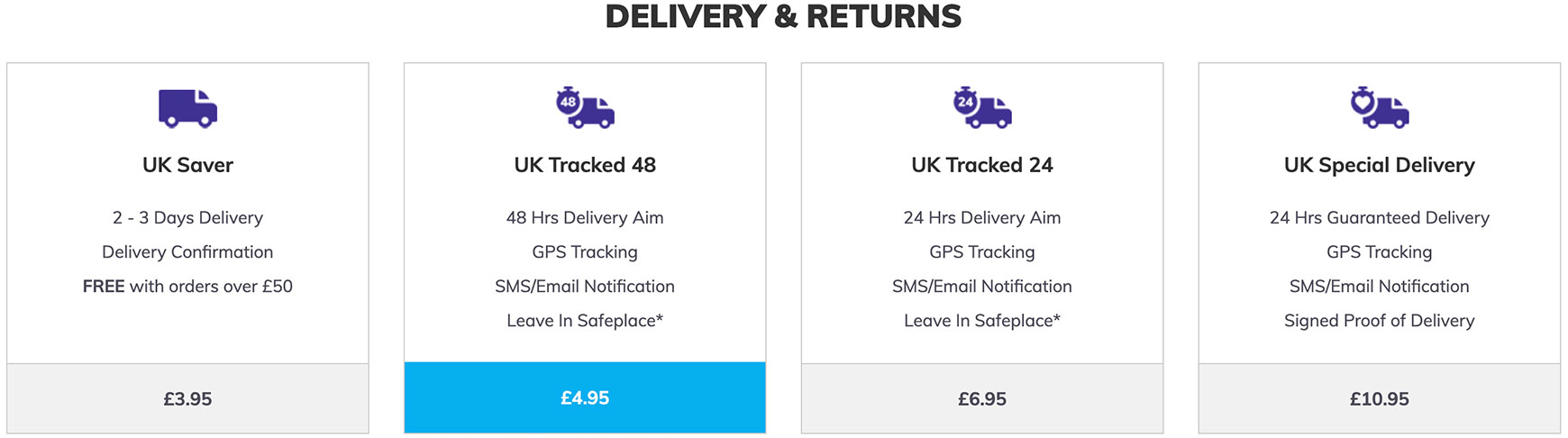
Task: Click the 24-hour timer truck icon
Action: pos(982,107)
